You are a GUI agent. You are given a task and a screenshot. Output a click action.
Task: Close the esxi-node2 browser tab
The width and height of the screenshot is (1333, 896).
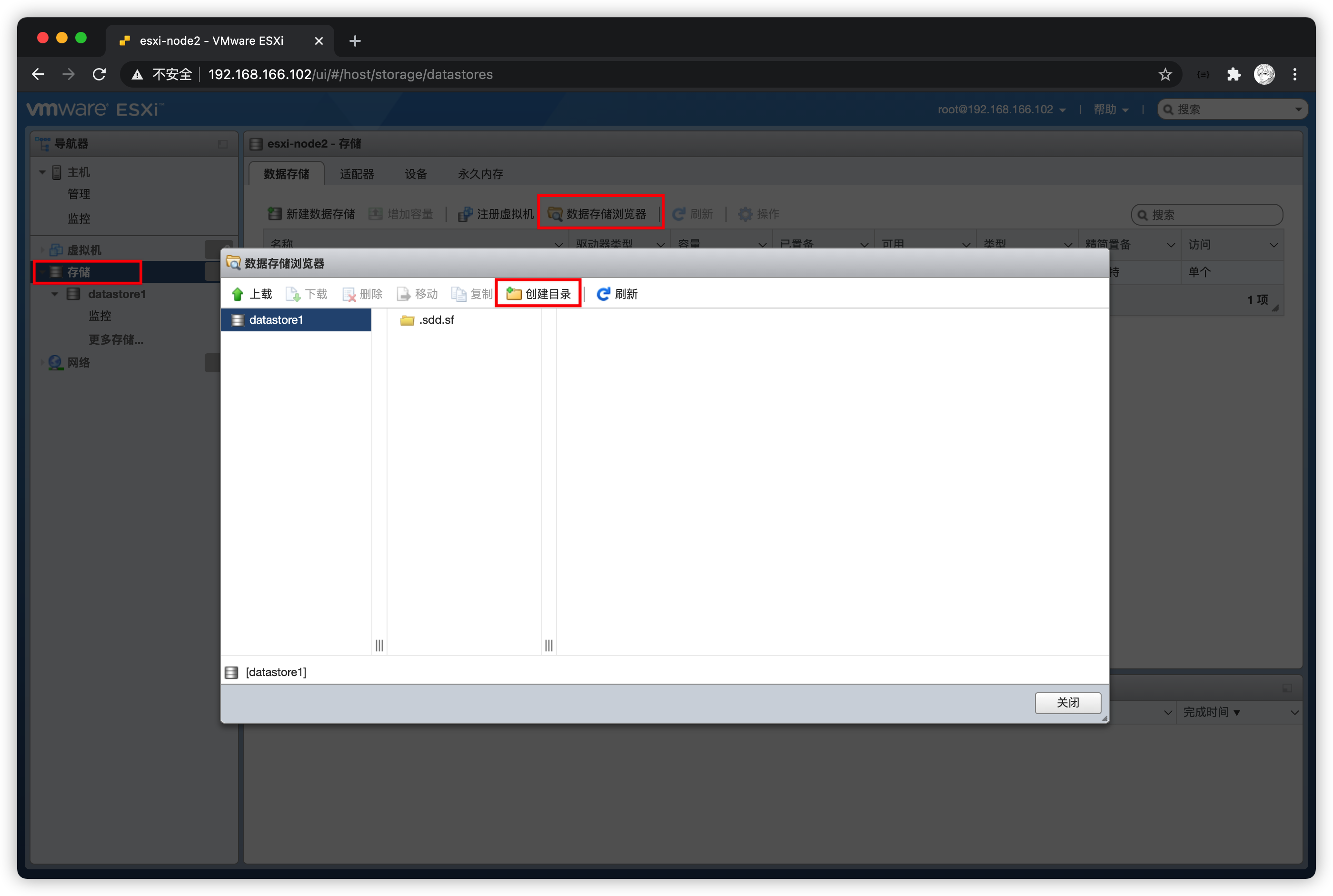click(x=319, y=41)
